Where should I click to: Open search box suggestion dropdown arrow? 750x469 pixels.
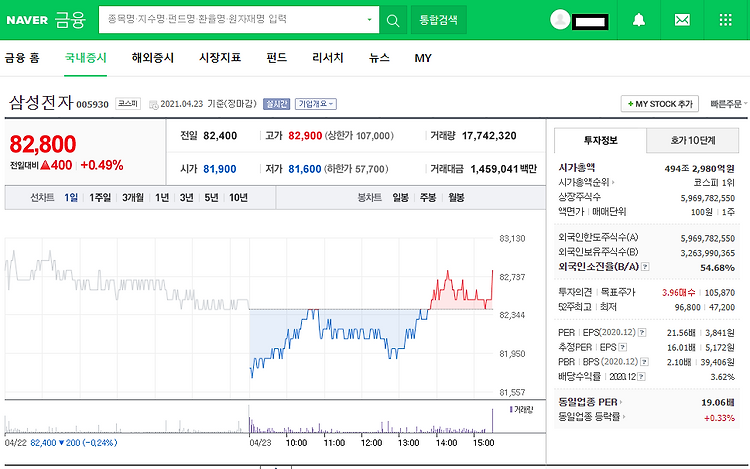[x=369, y=20]
